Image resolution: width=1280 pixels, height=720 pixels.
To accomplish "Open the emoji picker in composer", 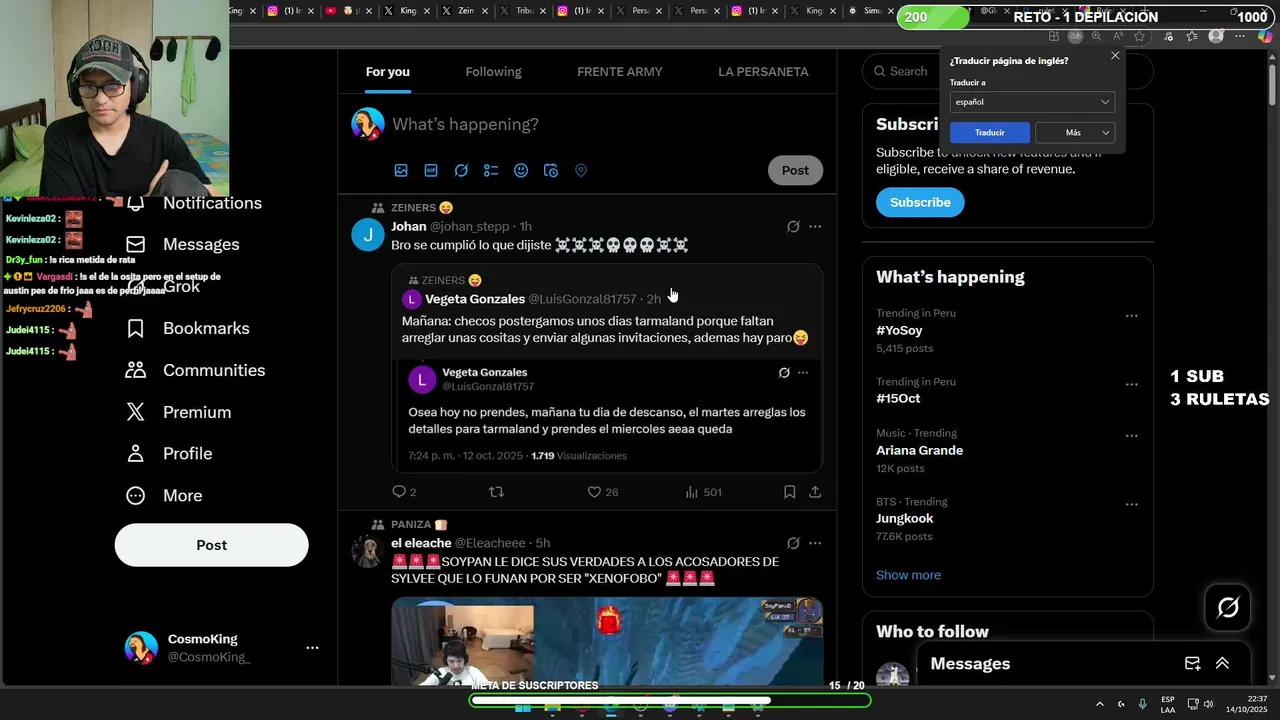I will tap(521, 171).
